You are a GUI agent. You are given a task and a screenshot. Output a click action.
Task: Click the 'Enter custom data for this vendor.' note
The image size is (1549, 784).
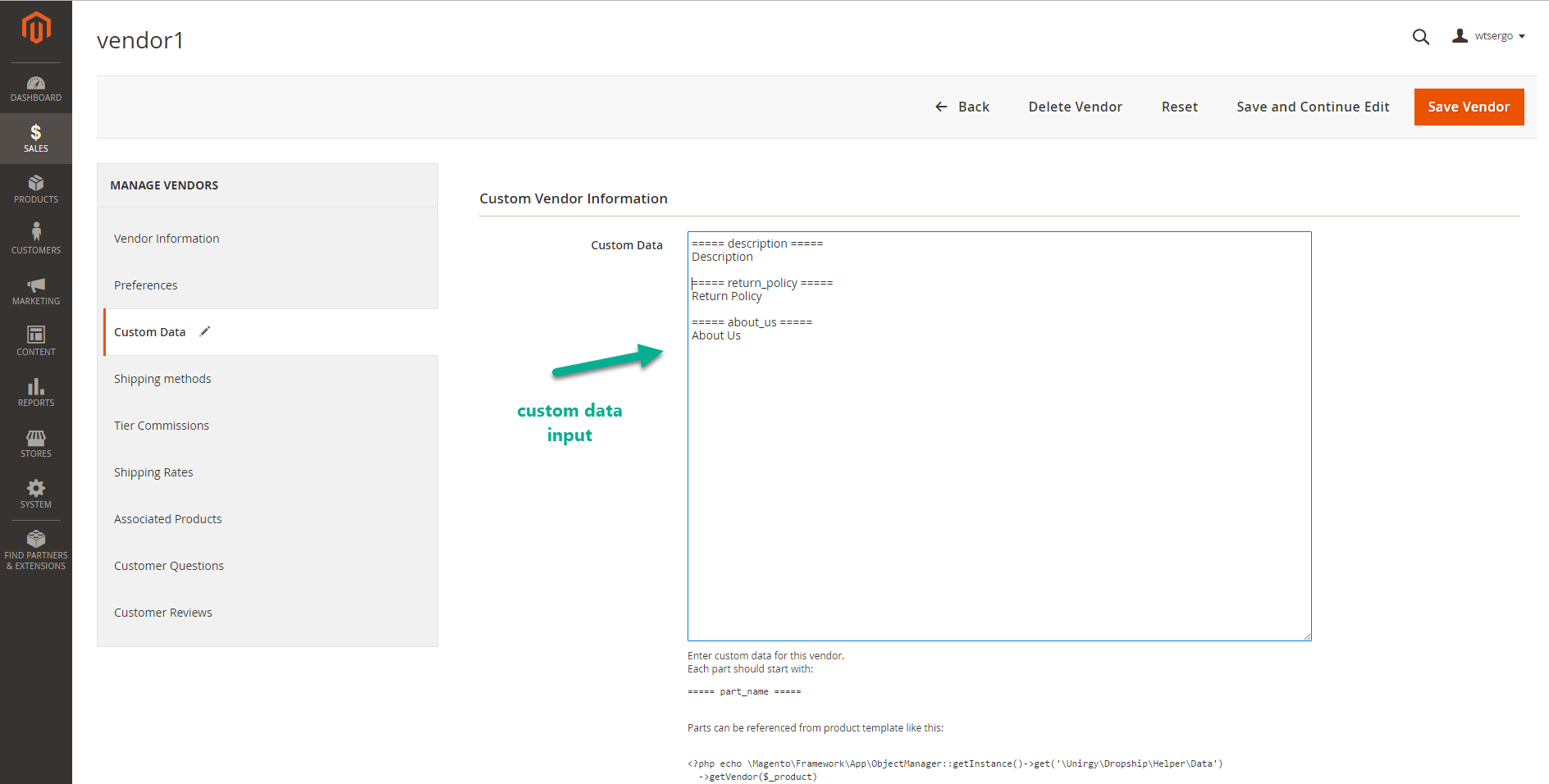[x=765, y=656]
